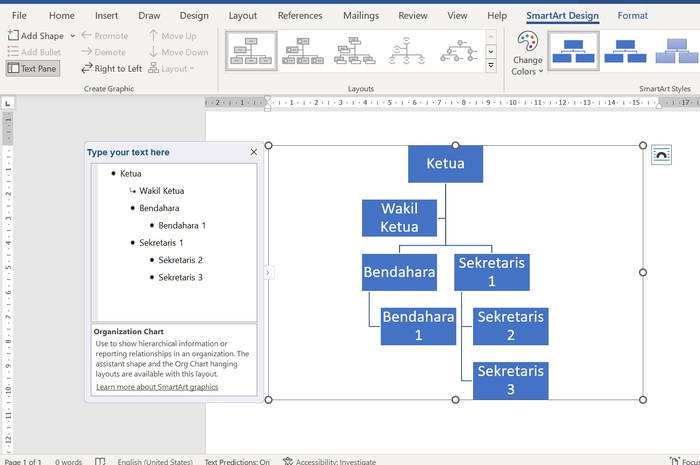The height and width of the screenshot is (465, 700).
Task: Click Accessibility: Investigate in status bar
Action: coord(329,462)
